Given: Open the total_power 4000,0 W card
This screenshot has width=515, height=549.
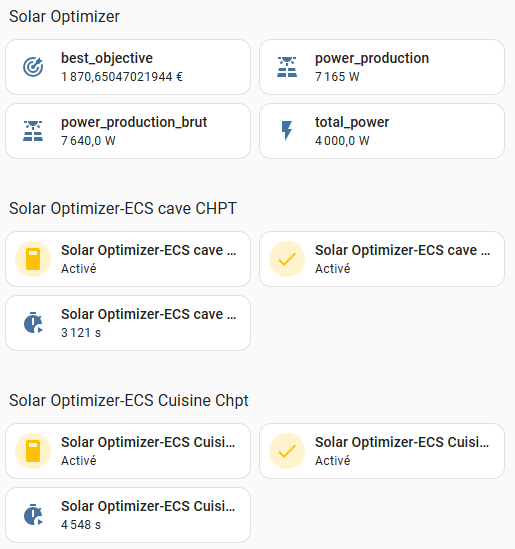Looking at the screenshot, I should 382,131.
